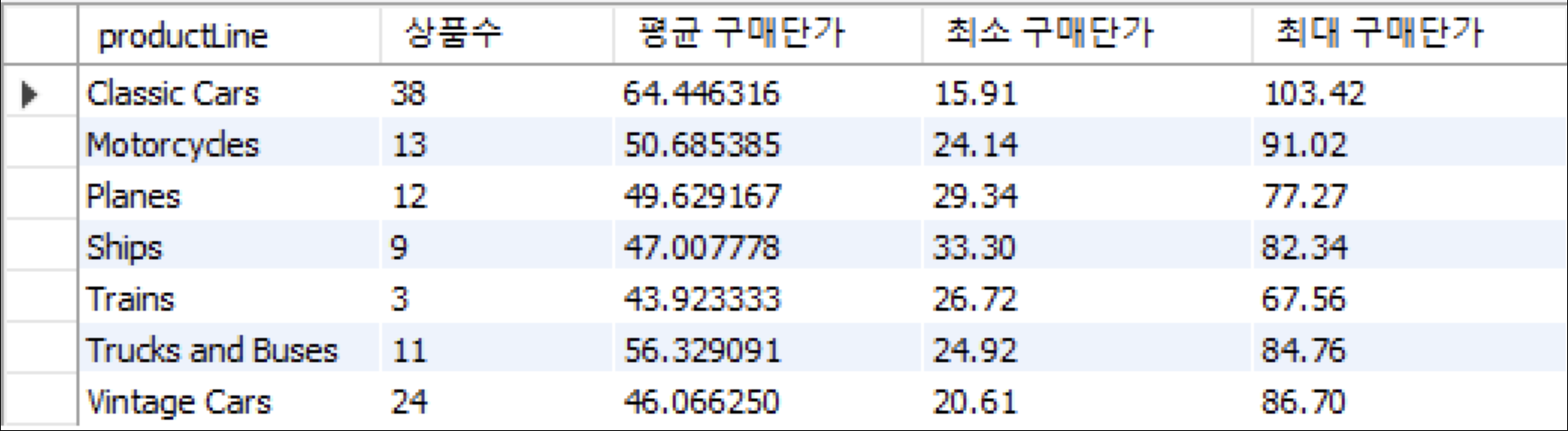Click the row selector beside Planes

[40, 195]
